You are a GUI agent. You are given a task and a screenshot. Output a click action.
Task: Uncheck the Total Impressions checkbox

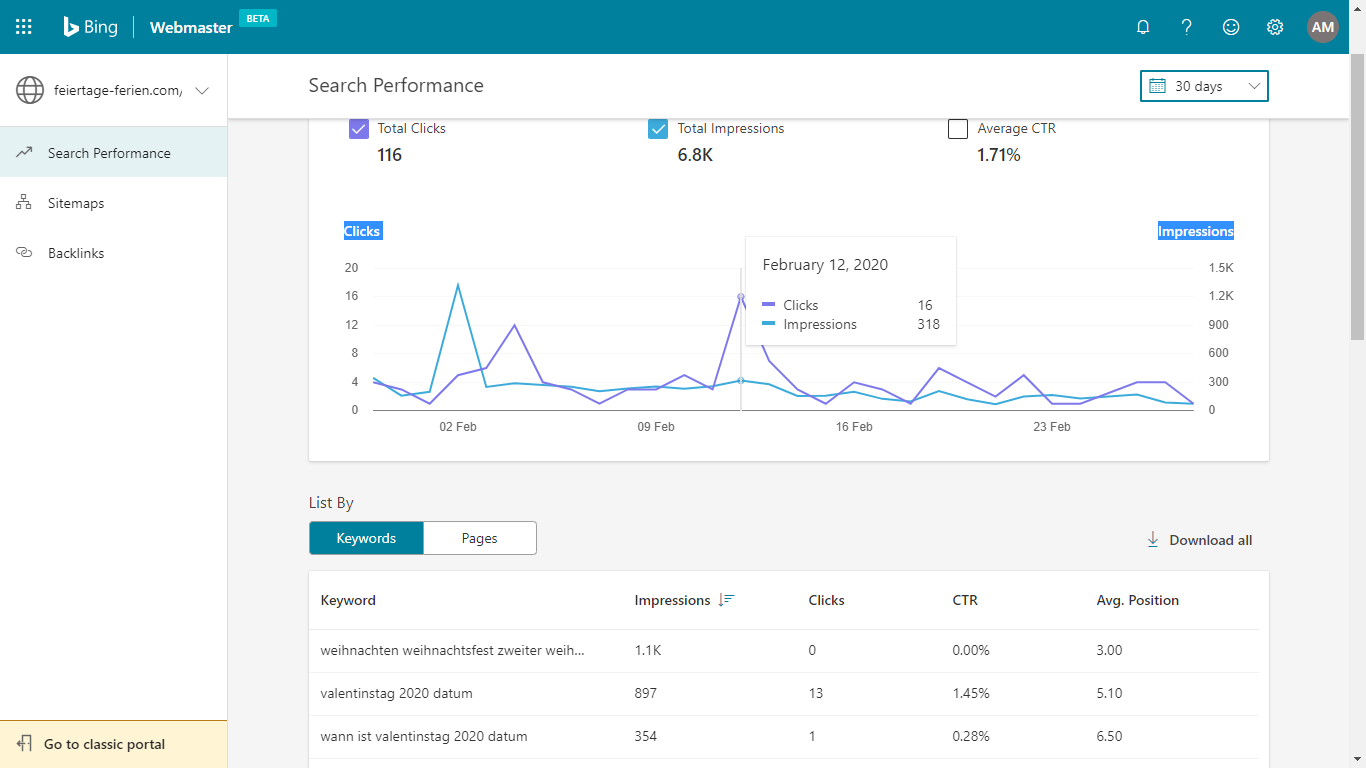pos(658,129)
